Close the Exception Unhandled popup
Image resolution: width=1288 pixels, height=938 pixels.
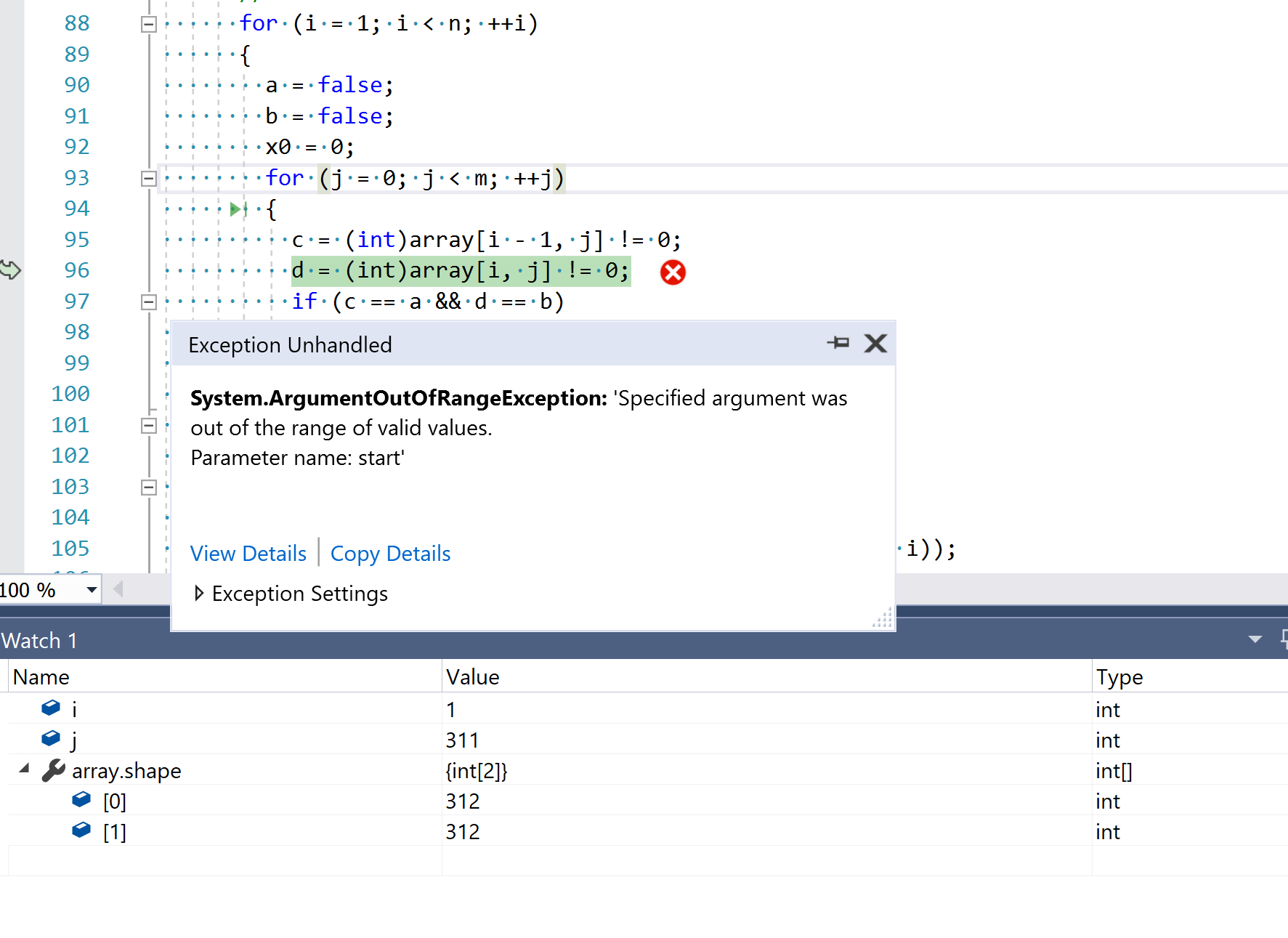coord(875,343)
